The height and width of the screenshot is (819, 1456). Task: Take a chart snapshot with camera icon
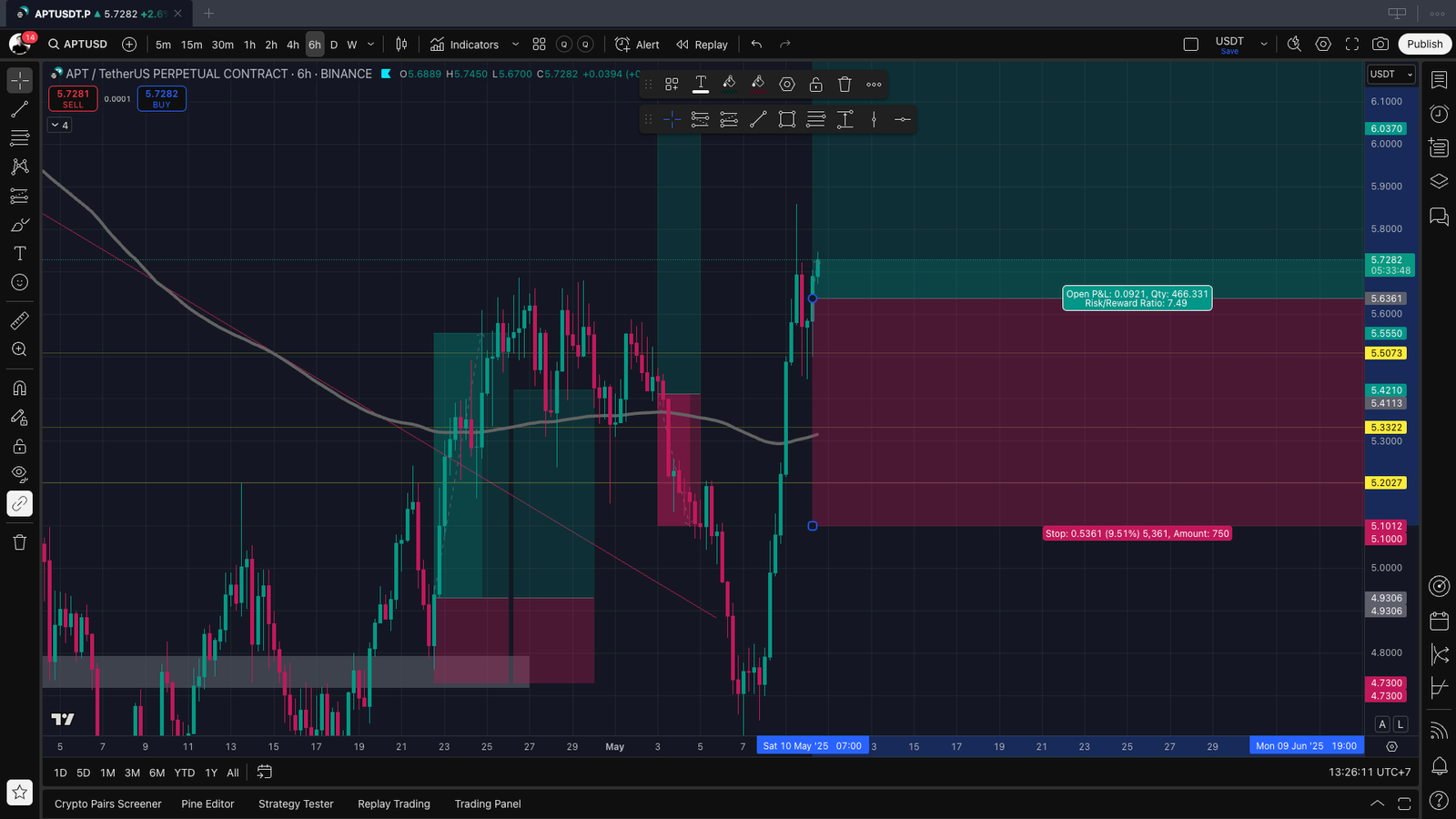[1380, 45]
